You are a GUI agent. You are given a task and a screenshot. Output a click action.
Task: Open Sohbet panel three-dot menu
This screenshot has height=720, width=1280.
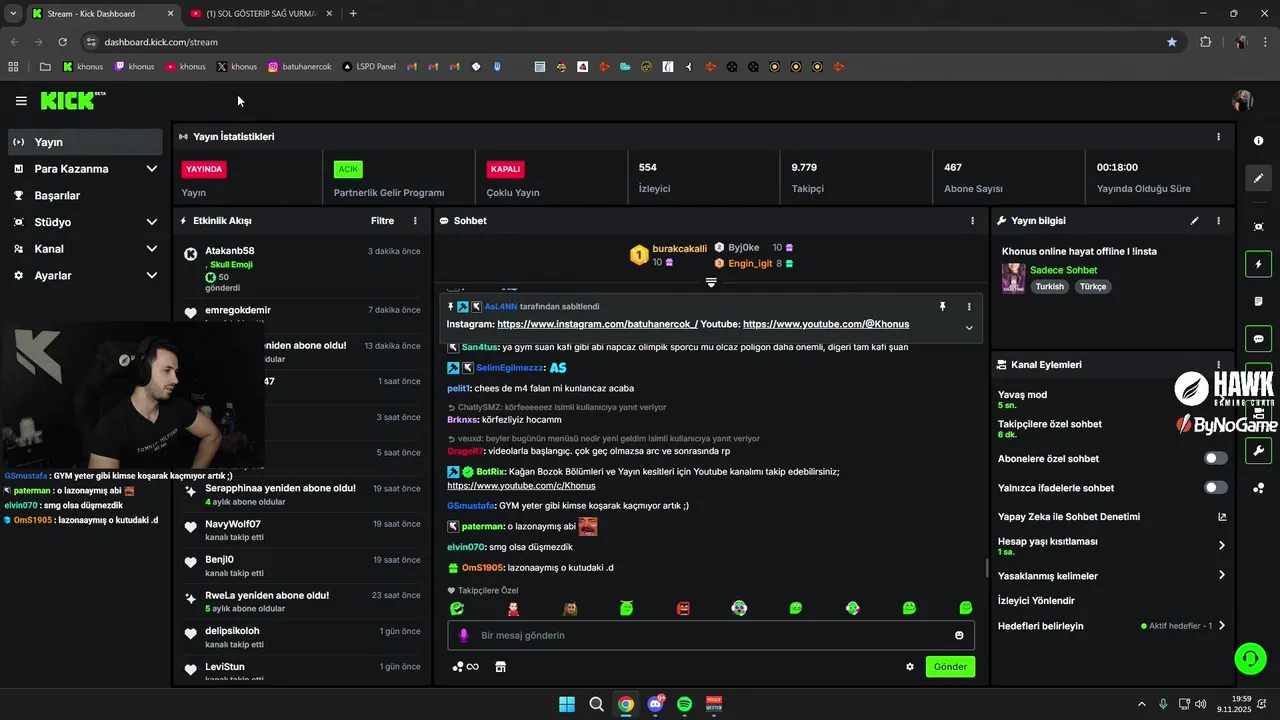coord(972,221)
